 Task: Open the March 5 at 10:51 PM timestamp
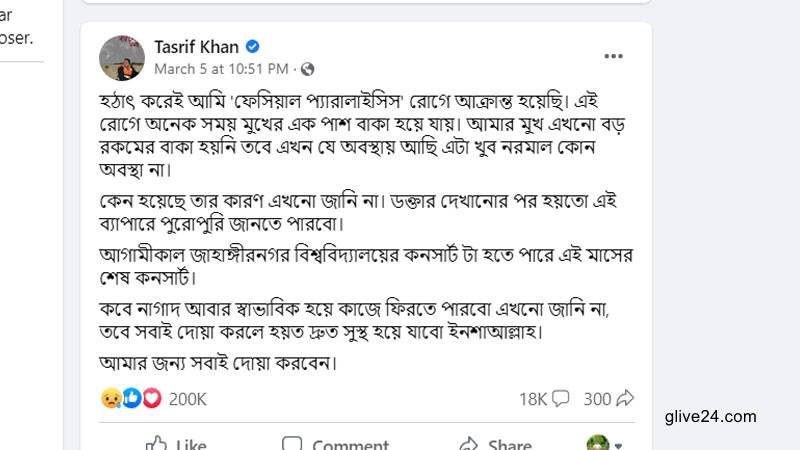click(x=220, y=69)
